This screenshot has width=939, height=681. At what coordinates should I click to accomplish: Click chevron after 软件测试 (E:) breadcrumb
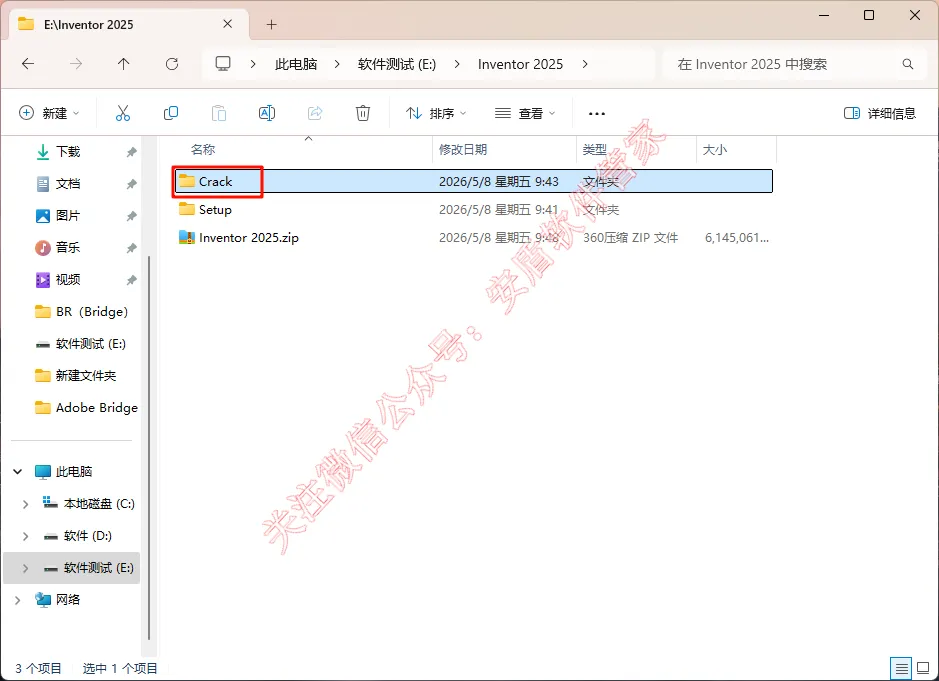[x=457, y=64]
